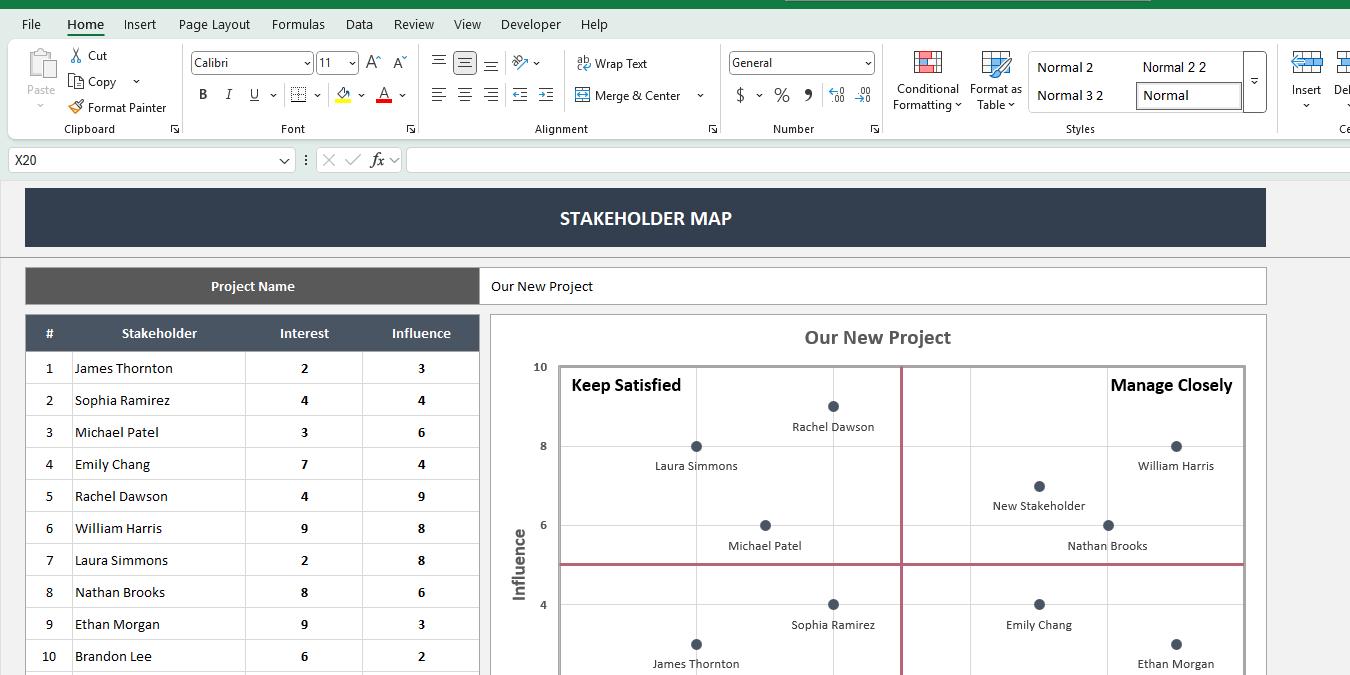This screenshot has width=1350, height=675.
Task: Apply the Normal 2 cell style
Action: click(1065, 67)
